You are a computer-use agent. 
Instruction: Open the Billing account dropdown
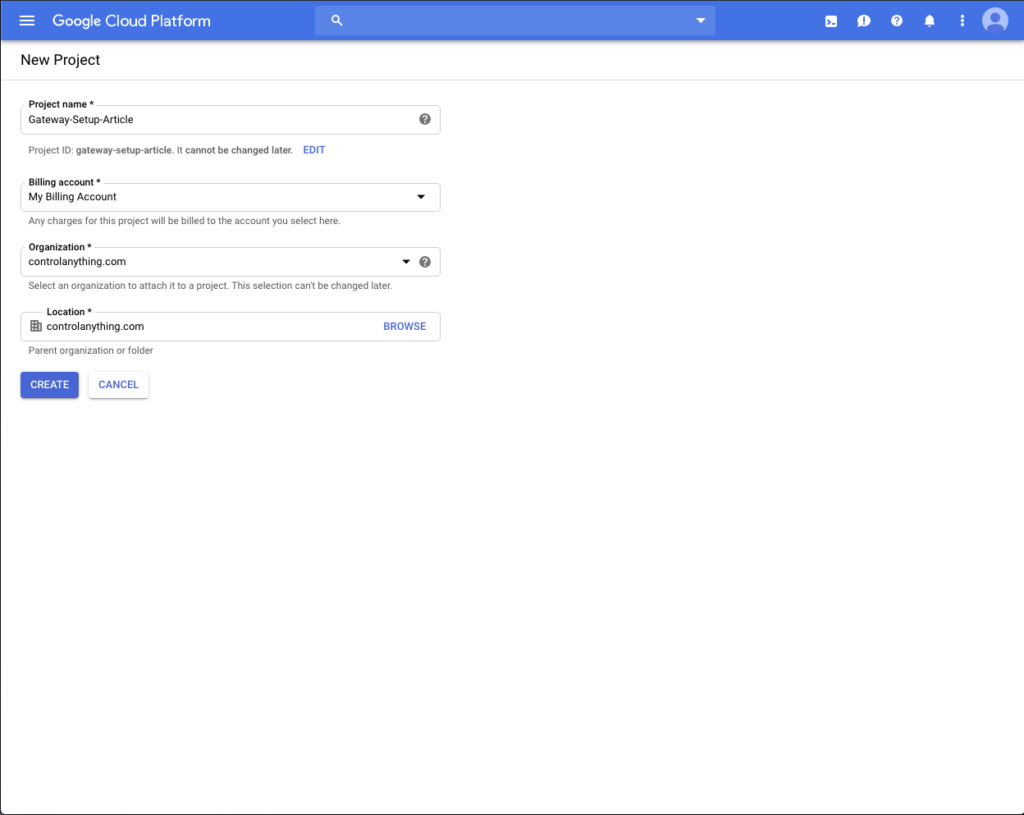click(x=231, y=197)
